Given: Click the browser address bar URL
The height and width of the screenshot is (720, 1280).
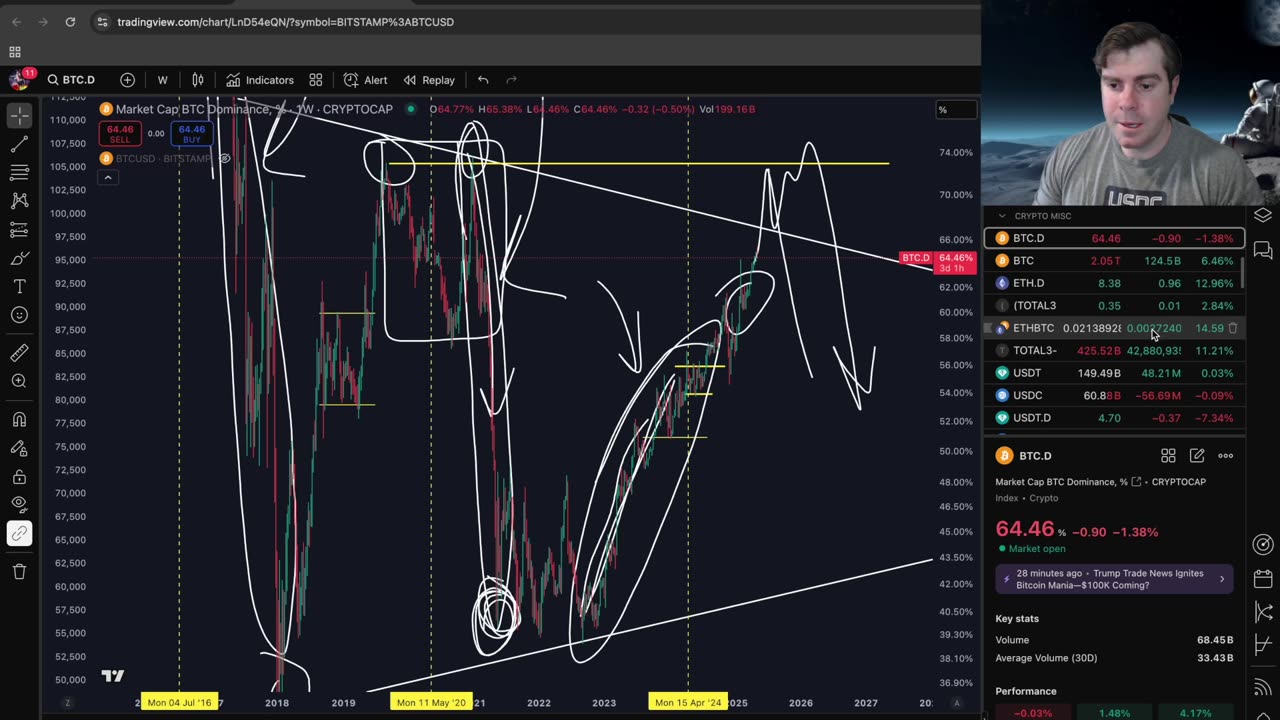Looking at the screenshot, I should click(x=285, y=22).
